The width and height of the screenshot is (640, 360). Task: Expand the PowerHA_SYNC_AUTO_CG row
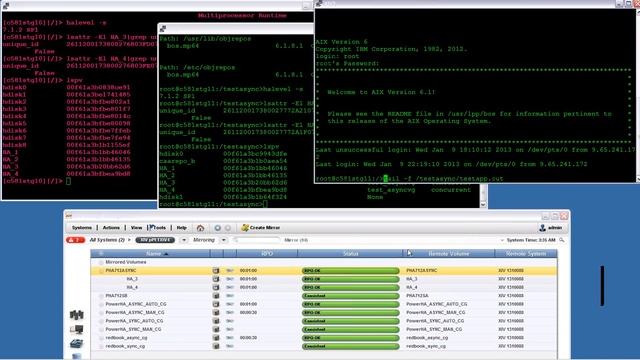tap(101, 321)
